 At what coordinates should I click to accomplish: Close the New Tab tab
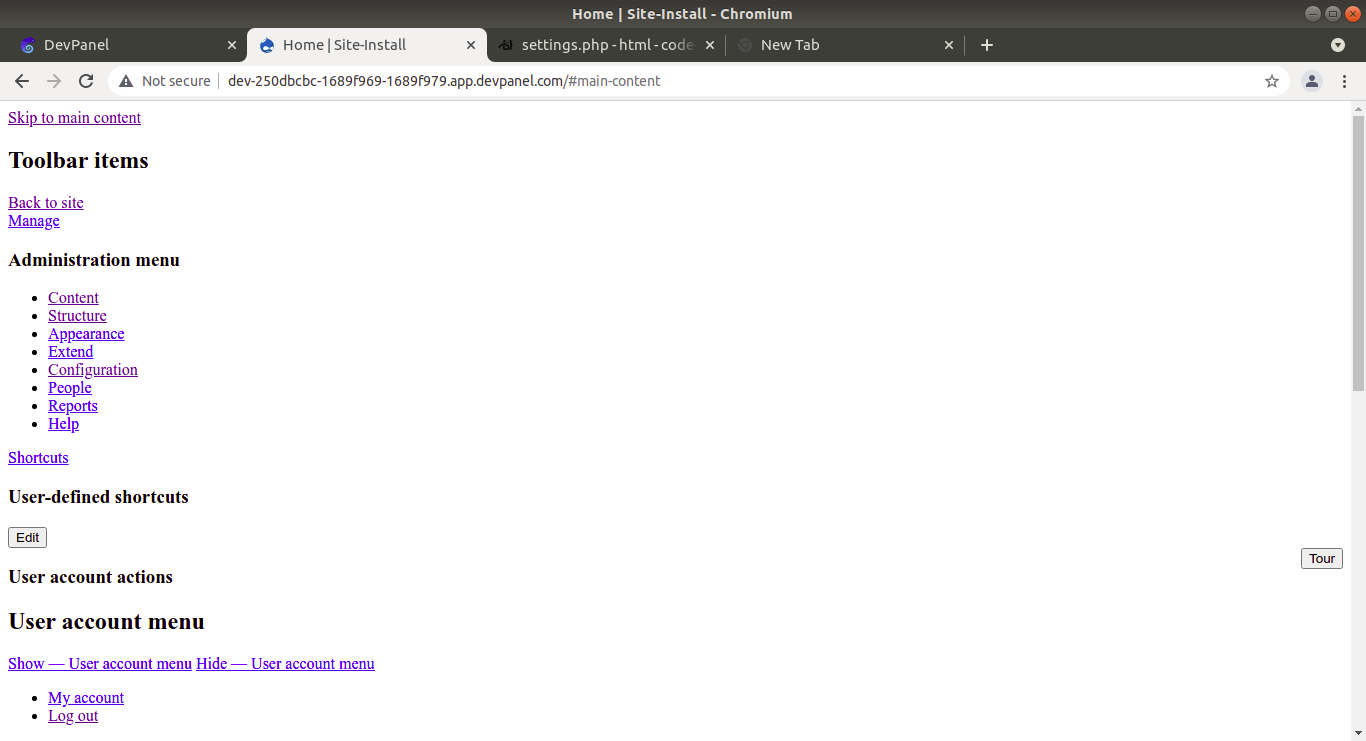pyautogui.click(x=949, y=45)
